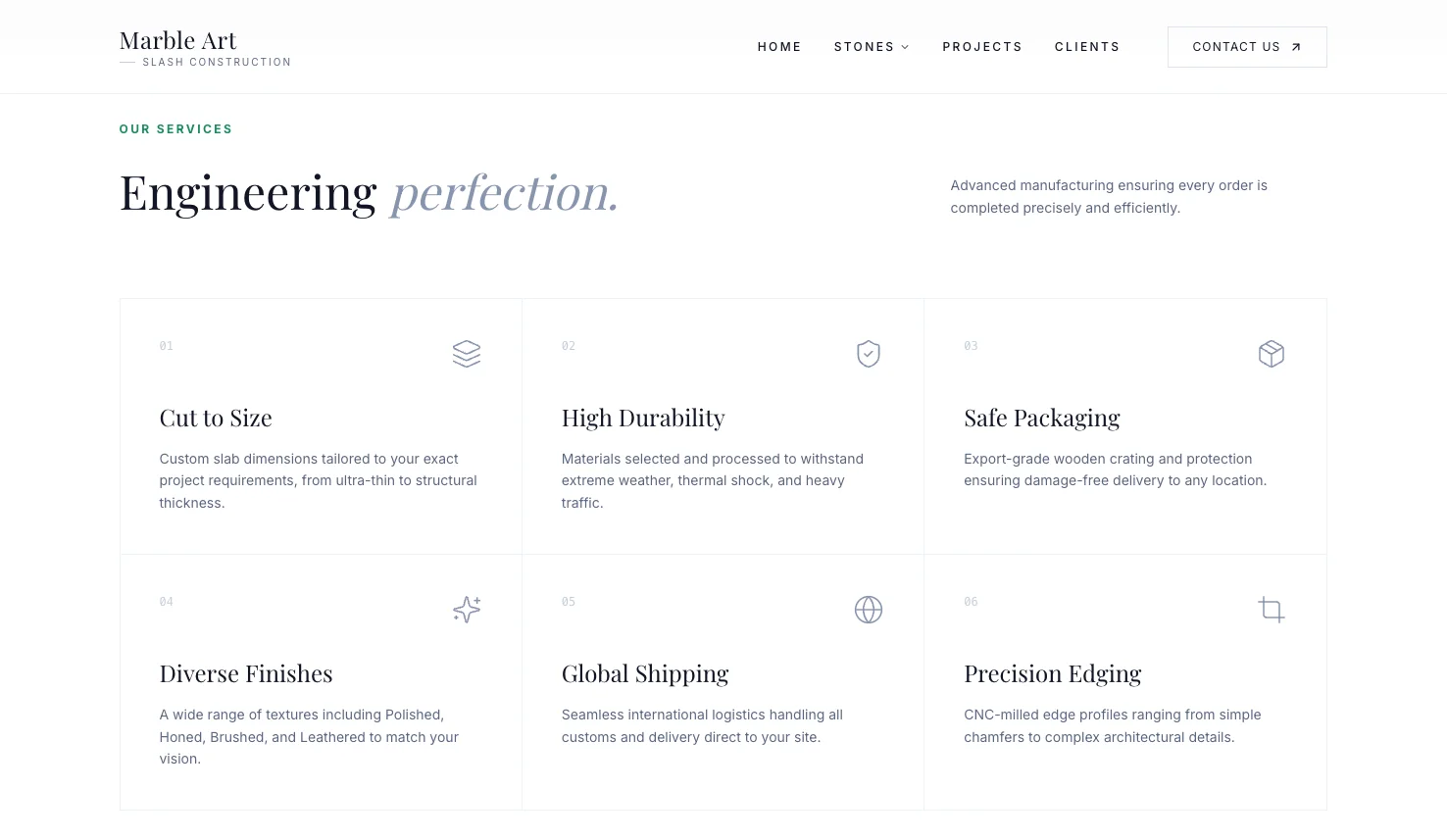Click the sparkle icon for Diverse Finishes
1447x840 pixels.
point(467,610)
